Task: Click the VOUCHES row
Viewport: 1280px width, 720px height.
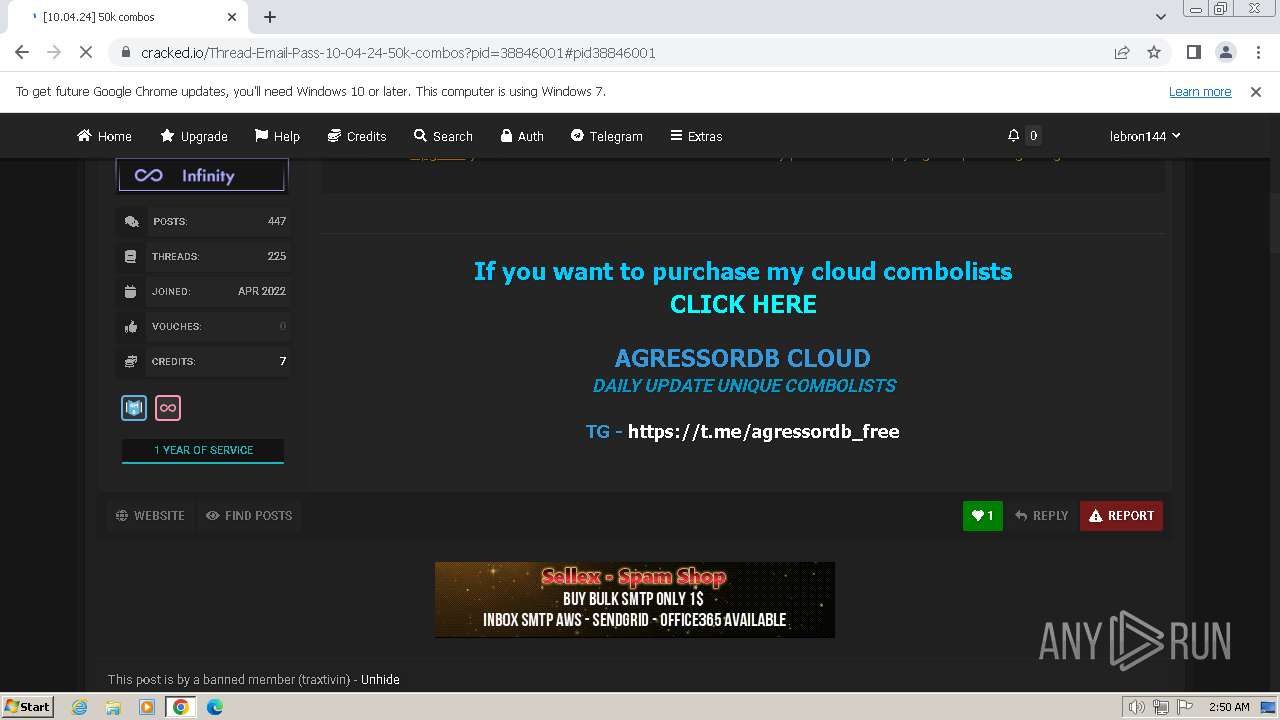Action: [203, 326]
